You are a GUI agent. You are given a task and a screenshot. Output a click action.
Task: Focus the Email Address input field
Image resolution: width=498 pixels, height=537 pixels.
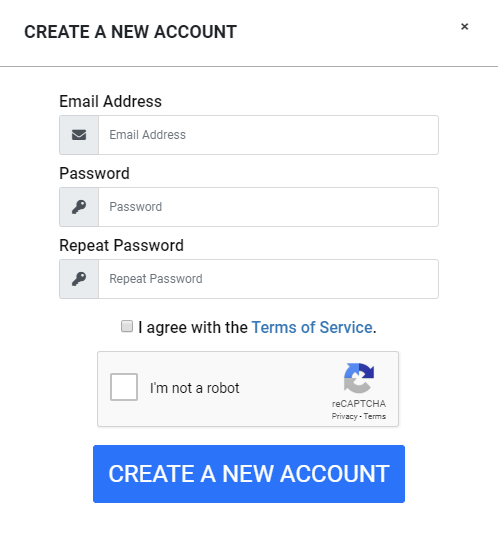(x=269, y=135)
